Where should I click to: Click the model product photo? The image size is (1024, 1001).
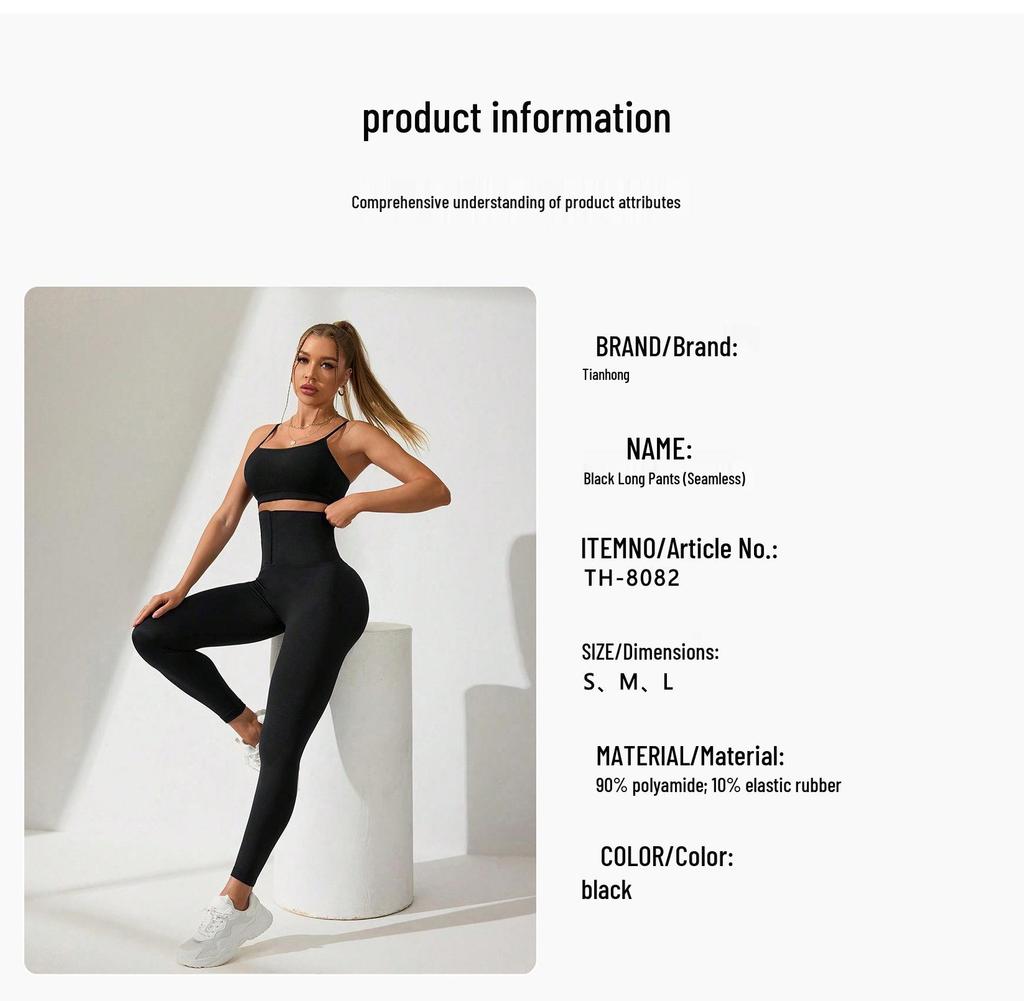click(x=280, y=630)
